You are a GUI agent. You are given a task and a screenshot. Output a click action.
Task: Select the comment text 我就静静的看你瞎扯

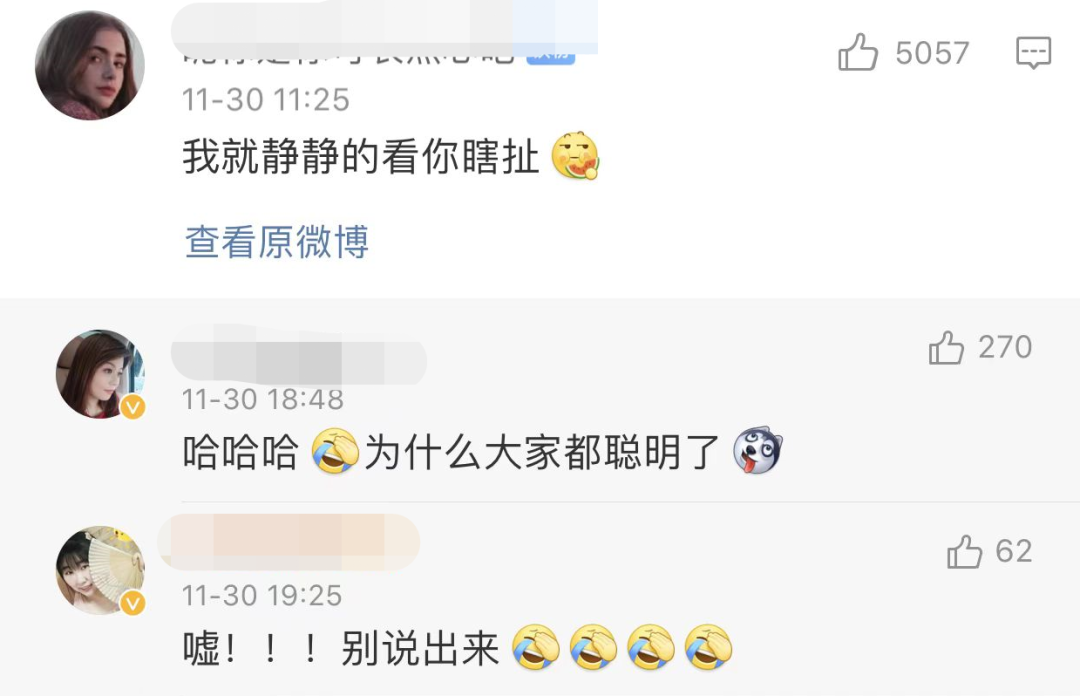[x=361, y=156]
